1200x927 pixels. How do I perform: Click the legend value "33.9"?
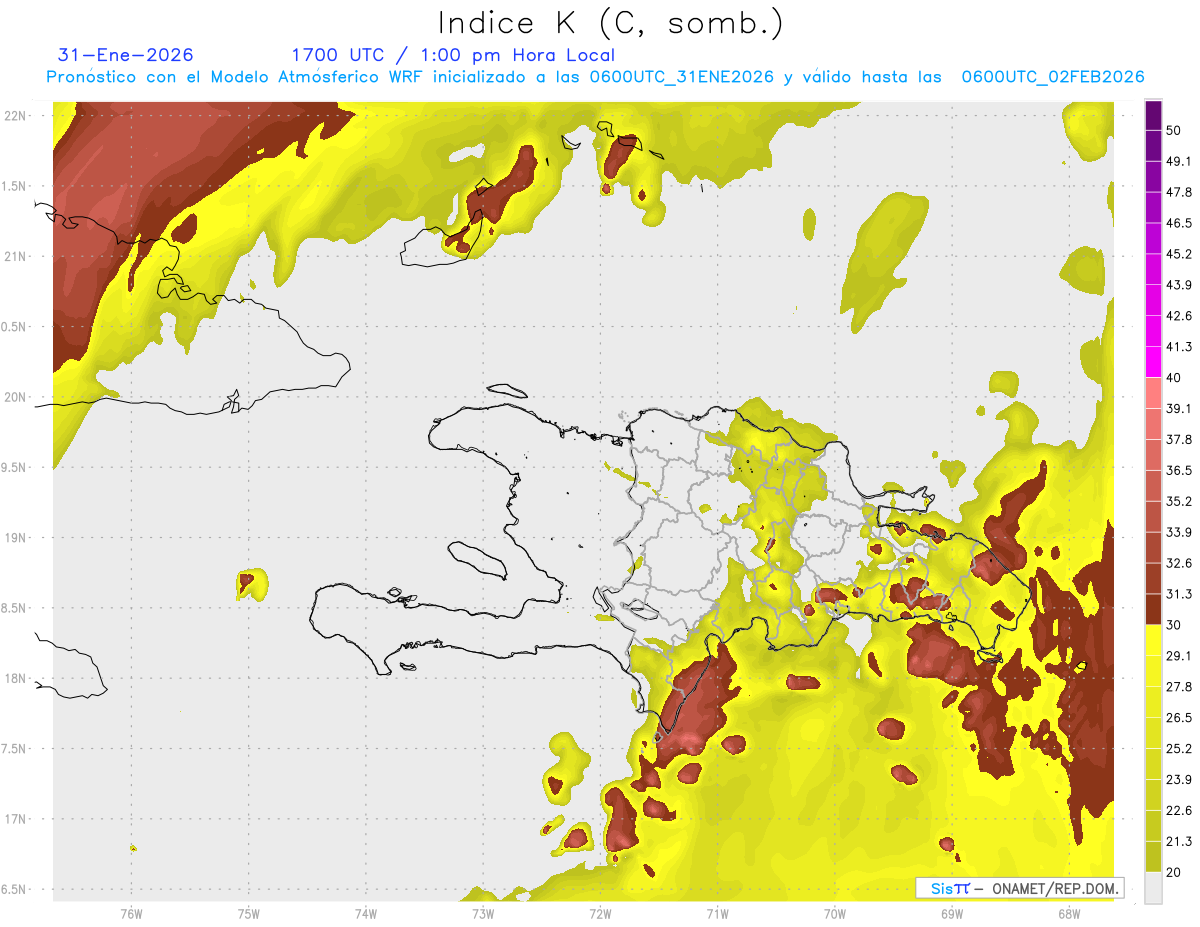click(1179, 532)
